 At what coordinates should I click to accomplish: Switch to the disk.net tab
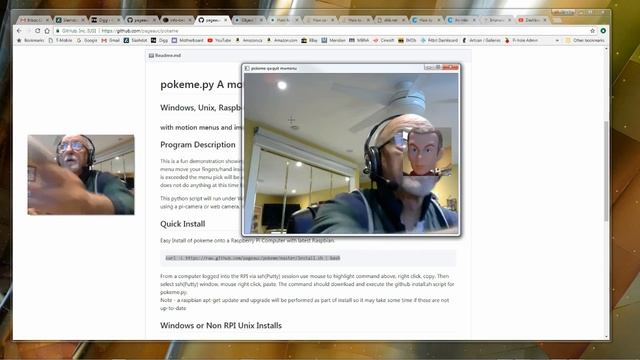click(390, 20)
